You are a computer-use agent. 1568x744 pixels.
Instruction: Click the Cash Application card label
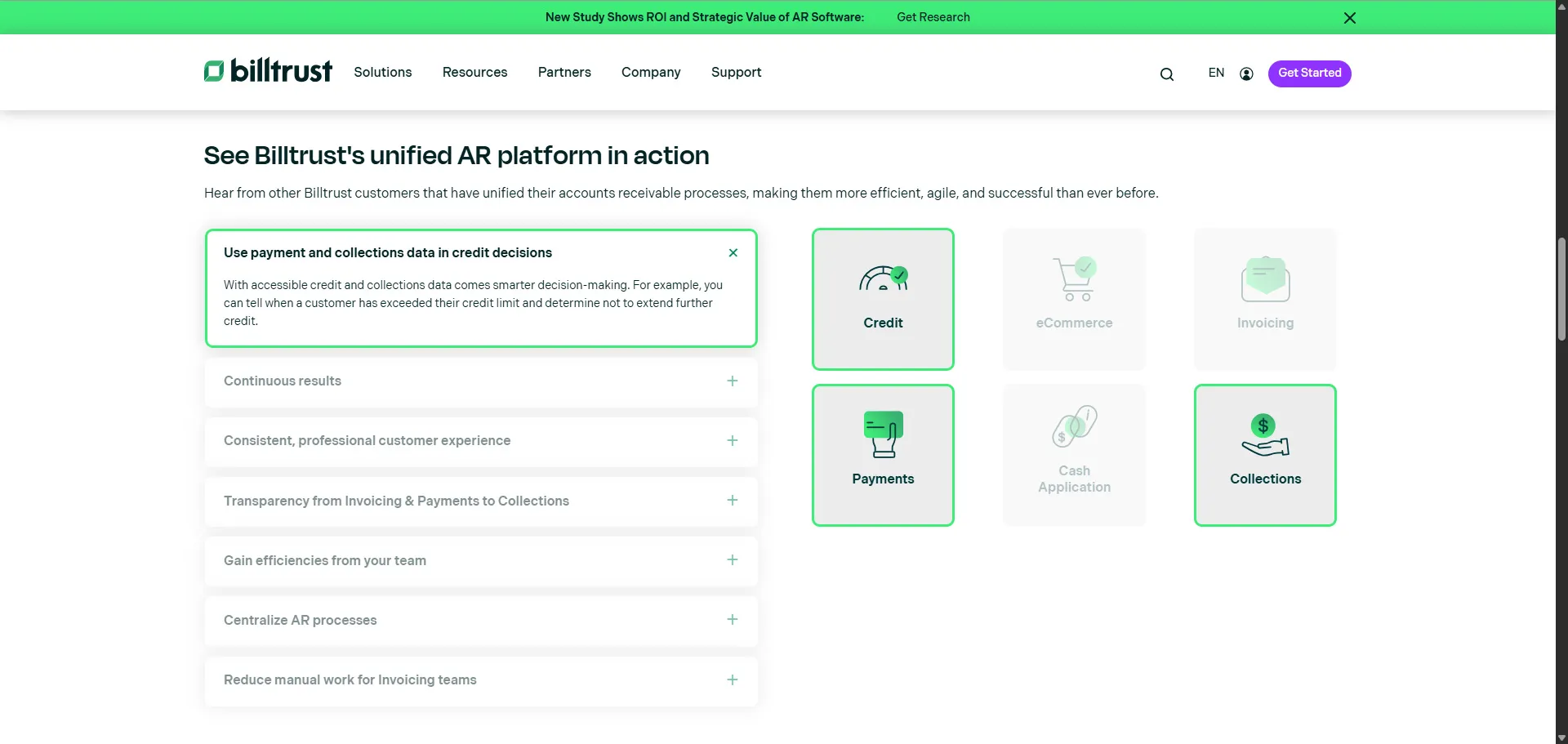tap(1074, 479)
